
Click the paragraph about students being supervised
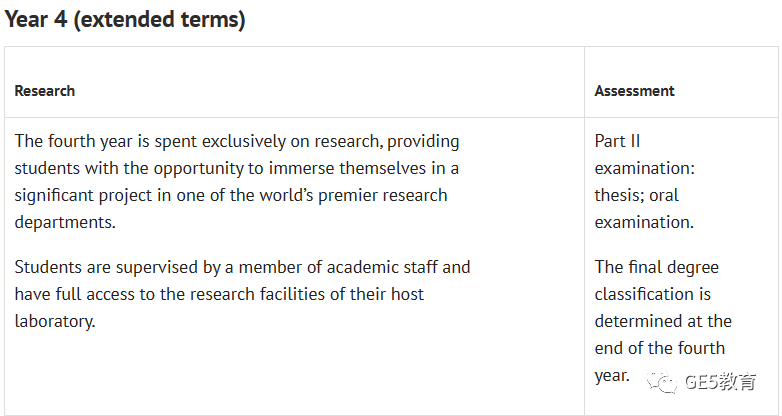[x=242, y=294]
